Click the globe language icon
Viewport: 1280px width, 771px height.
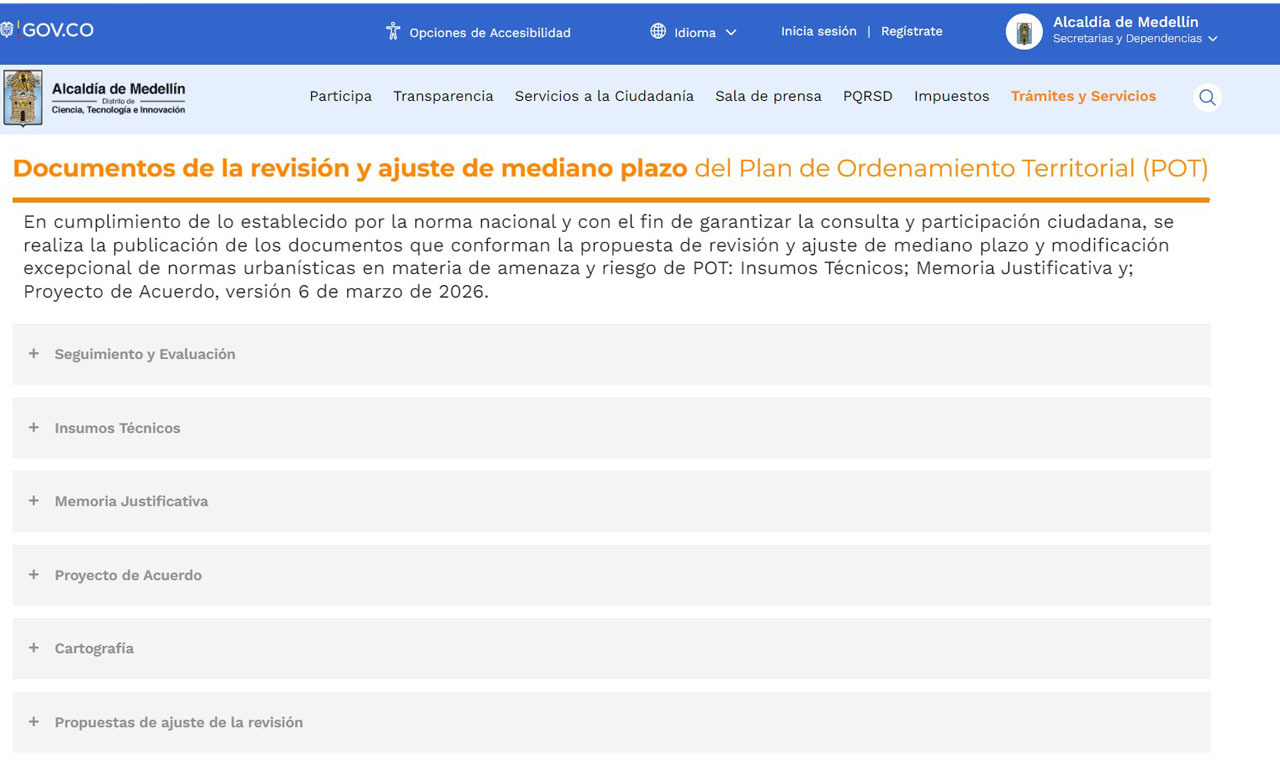658,31
